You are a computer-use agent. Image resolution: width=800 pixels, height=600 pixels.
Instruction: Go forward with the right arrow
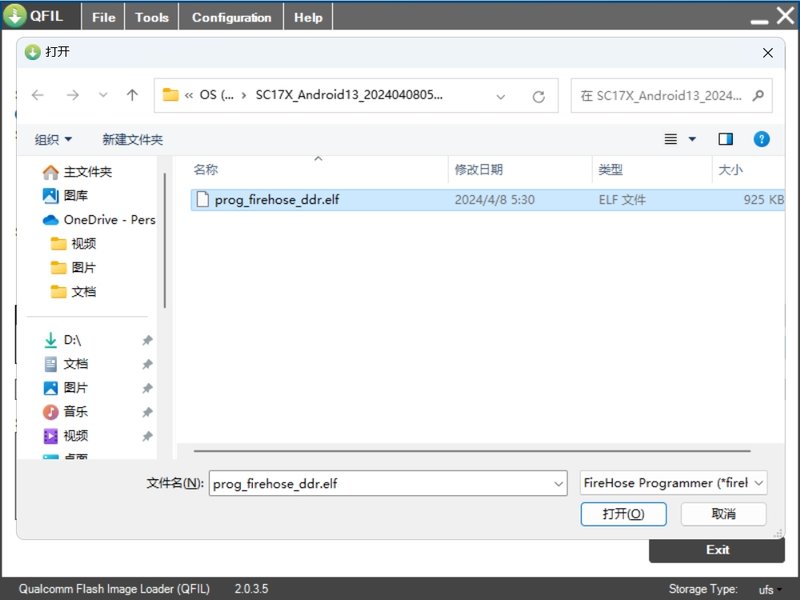[73, 95]
